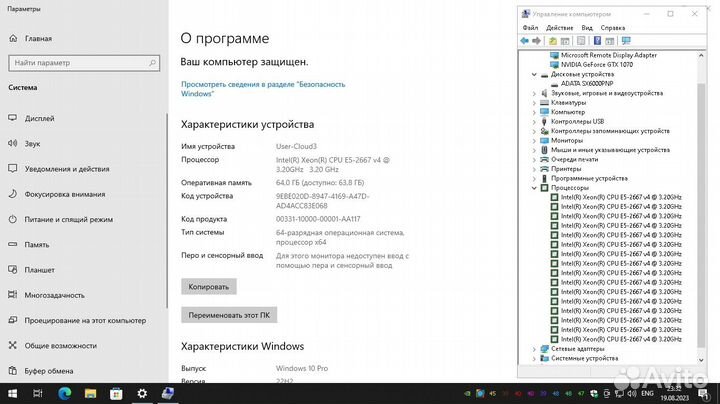This screenshot has height=404, width=720.
Task: Click Переименовать этот ПК button
Action: (x=229, y=315)
